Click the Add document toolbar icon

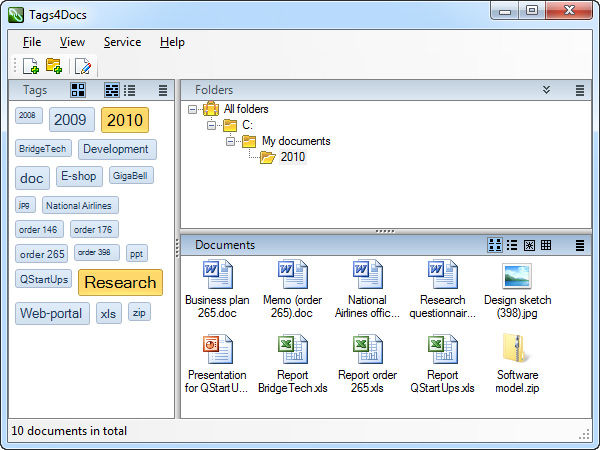click(31, 66)
